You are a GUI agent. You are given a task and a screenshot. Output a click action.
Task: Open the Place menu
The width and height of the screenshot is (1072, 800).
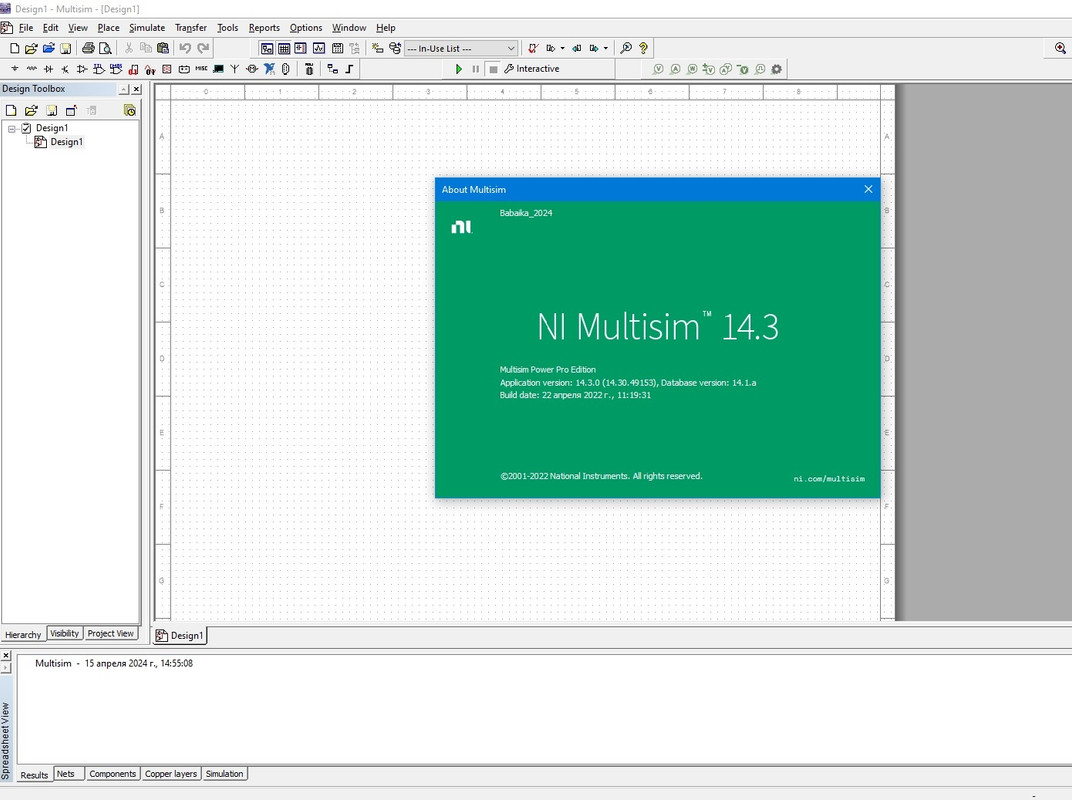point(109,28)
